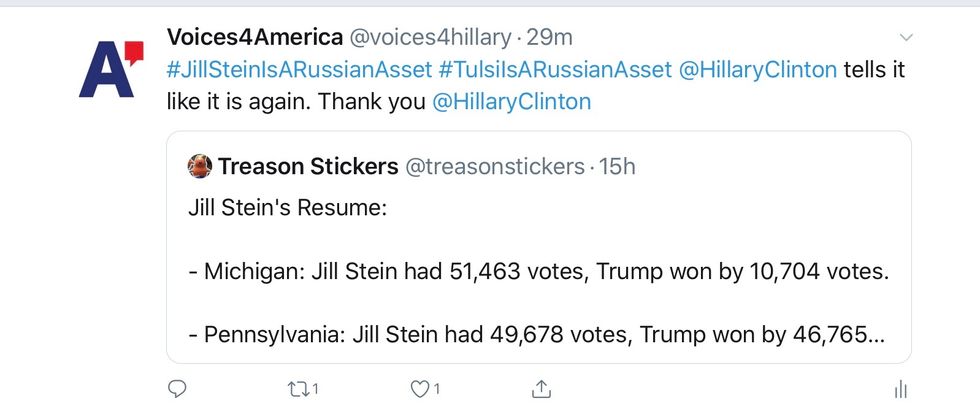Open quoted tweet 15h timestamp
The width and height of the screenshot is (980, 411).
(x=617, y=166)
